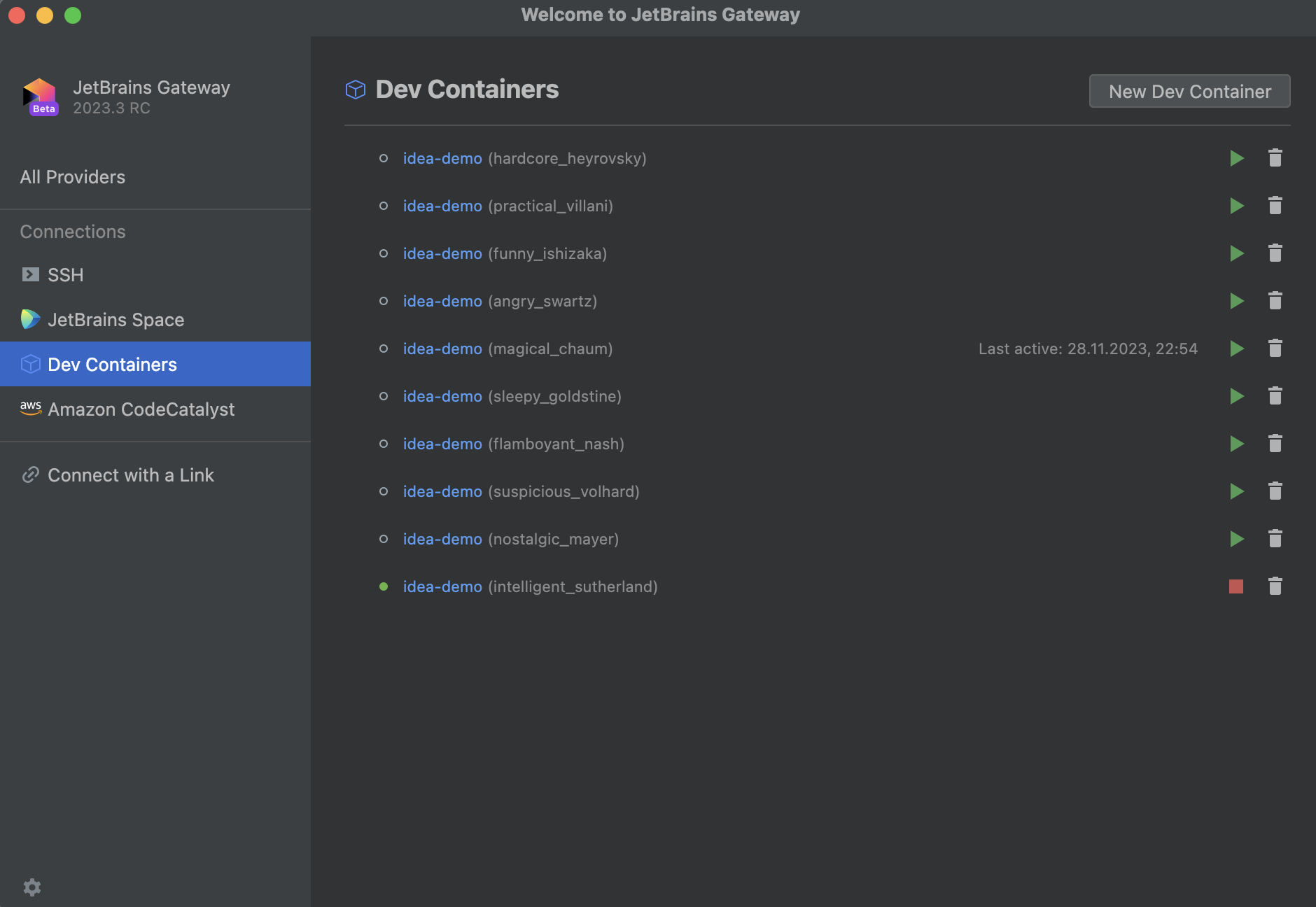Switch to JetBrains Space provider
The width and height of the screenshot is (1316, 907).
coord(155,320)
